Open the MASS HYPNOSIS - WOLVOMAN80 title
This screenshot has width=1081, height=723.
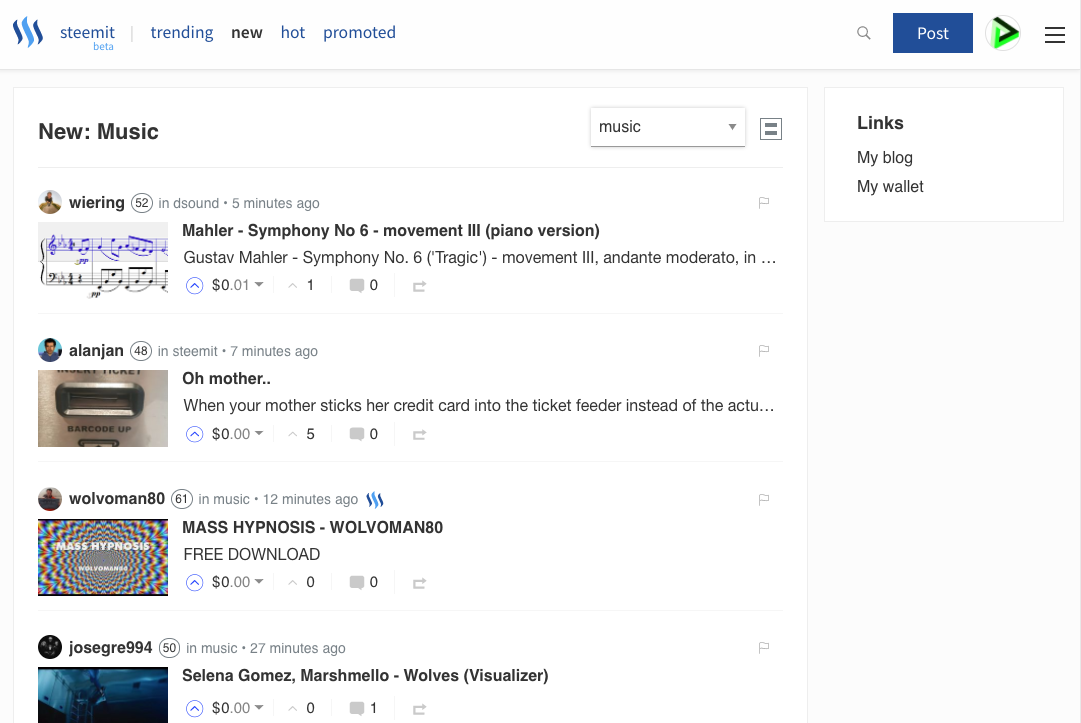(312, 527)
